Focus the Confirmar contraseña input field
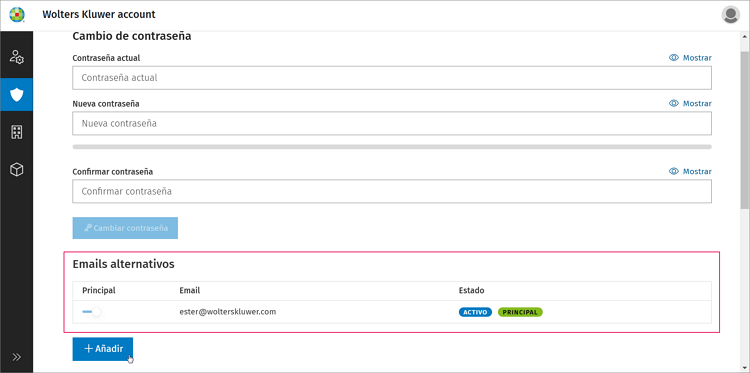 (x=392, y=191)
